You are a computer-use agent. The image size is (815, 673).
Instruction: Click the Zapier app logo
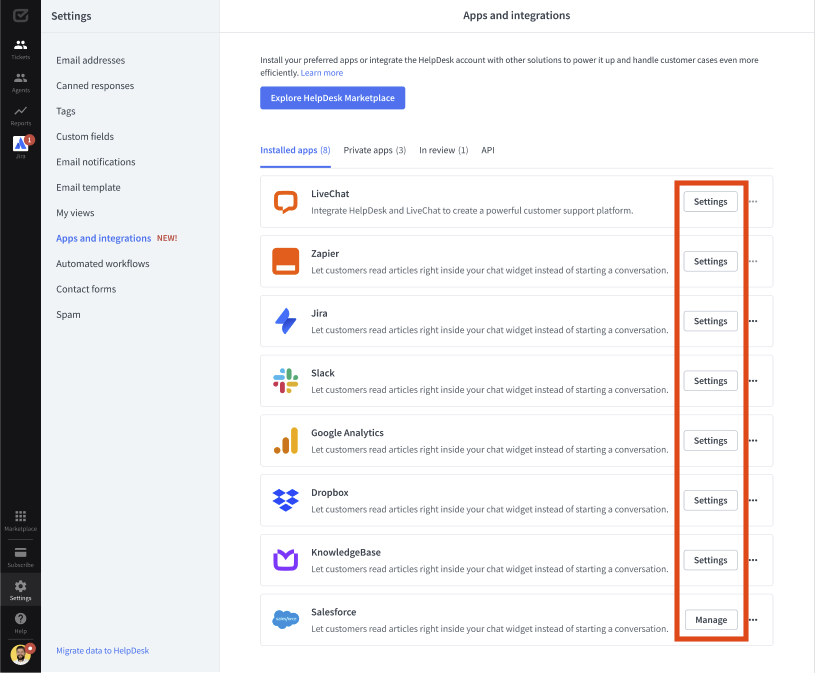[x=285, y=261]
